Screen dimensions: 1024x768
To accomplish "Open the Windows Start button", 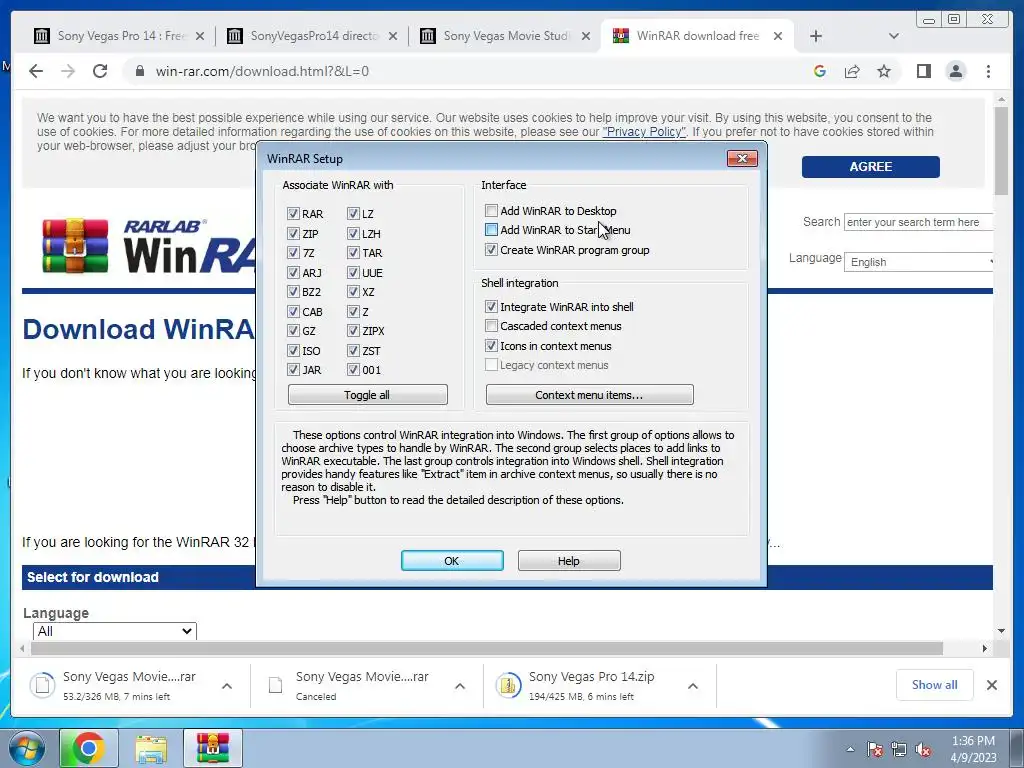I will (27, 748).
